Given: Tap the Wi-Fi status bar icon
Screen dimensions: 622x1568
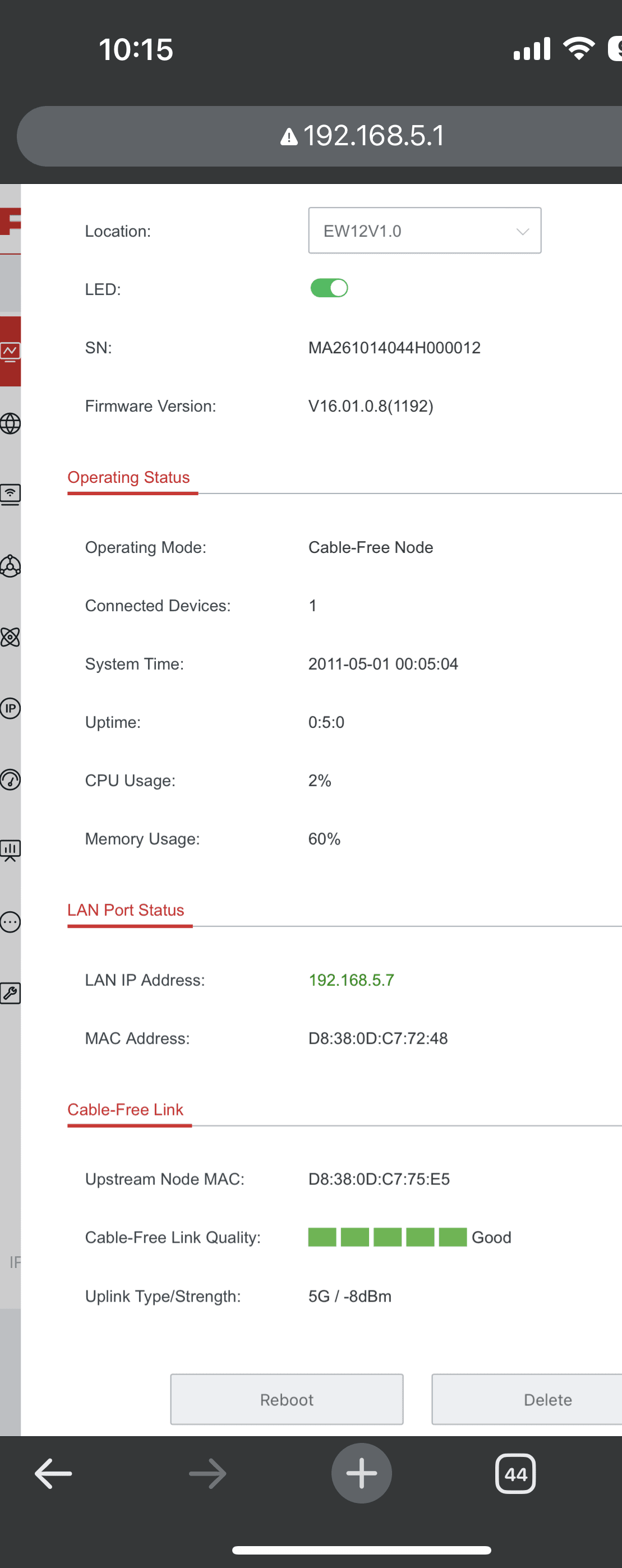Looking at the screenshot, I should click(579, 49).
